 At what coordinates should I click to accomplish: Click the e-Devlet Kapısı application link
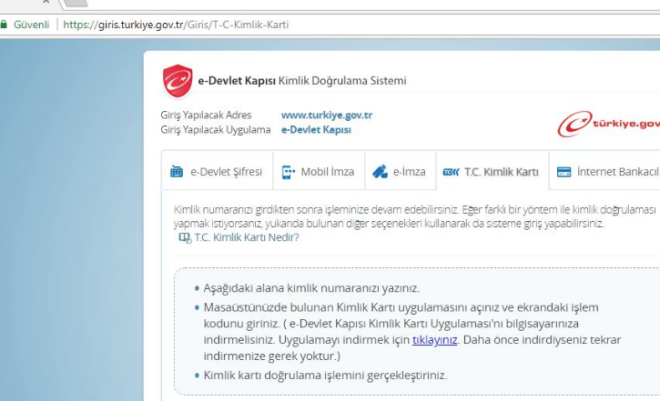316,130
